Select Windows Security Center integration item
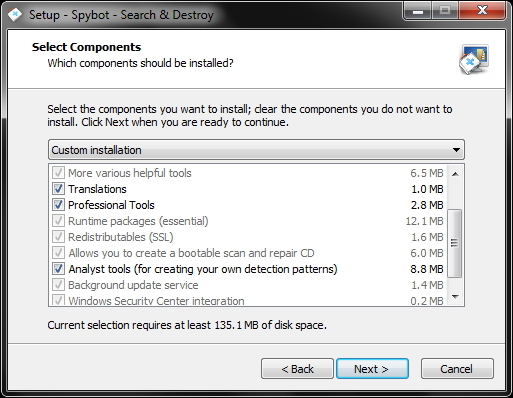 [x=248, y=300]
